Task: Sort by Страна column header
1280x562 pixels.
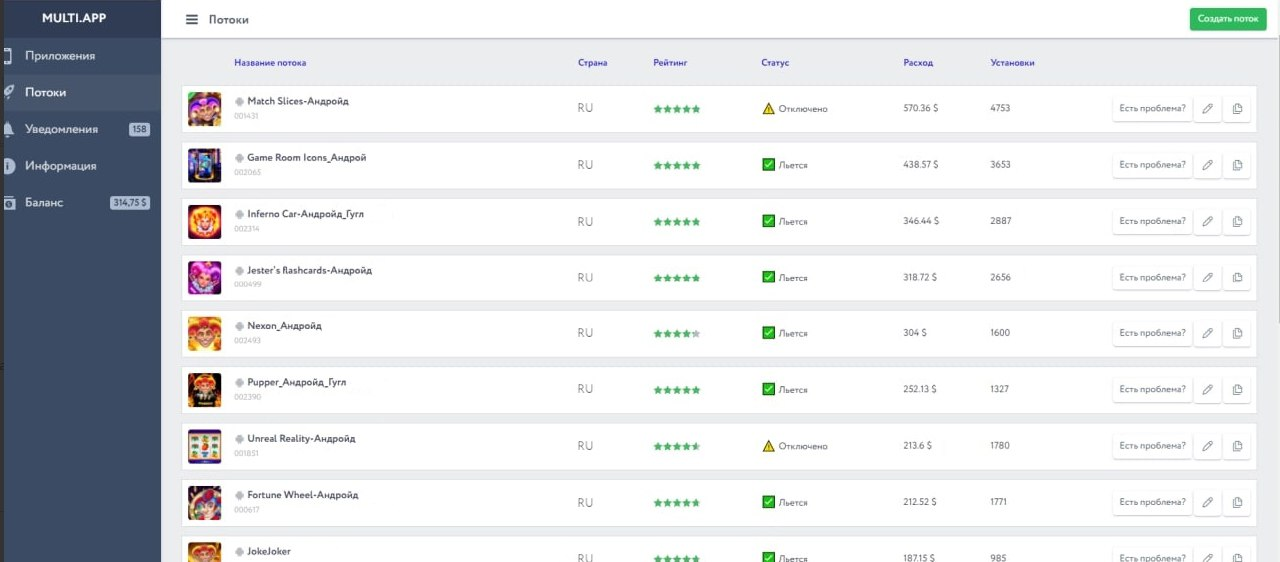Action: 592,63
